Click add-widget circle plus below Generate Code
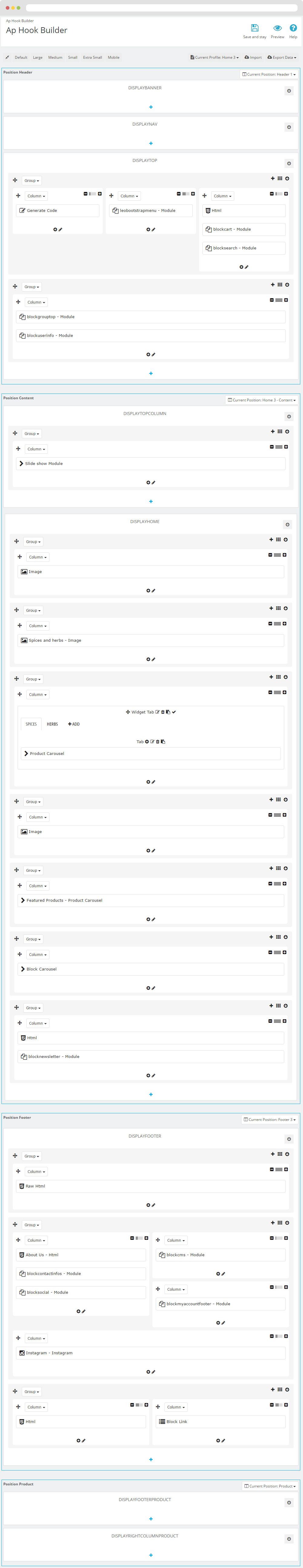Screen dimensions: 303x1568 tap(55, 229)
